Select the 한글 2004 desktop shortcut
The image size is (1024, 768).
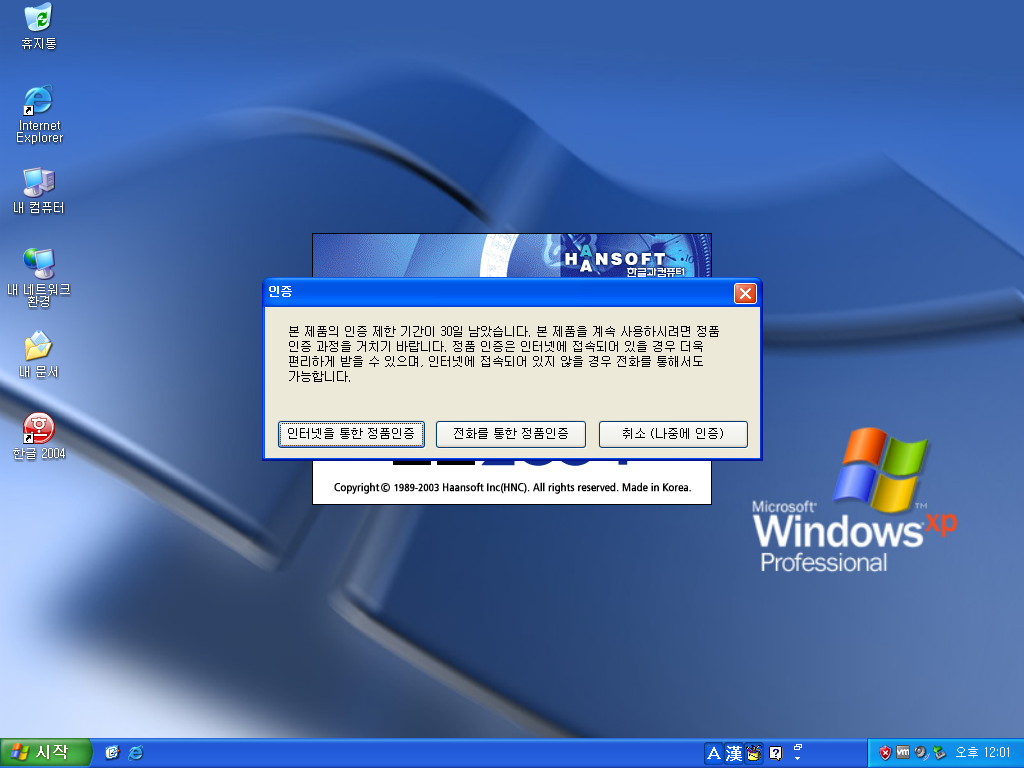pos(39,436)
